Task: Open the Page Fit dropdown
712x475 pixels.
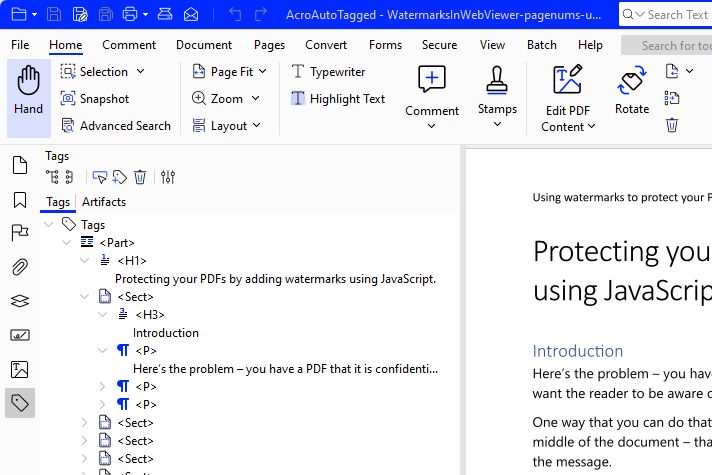Action: click(x=263, y=71)
